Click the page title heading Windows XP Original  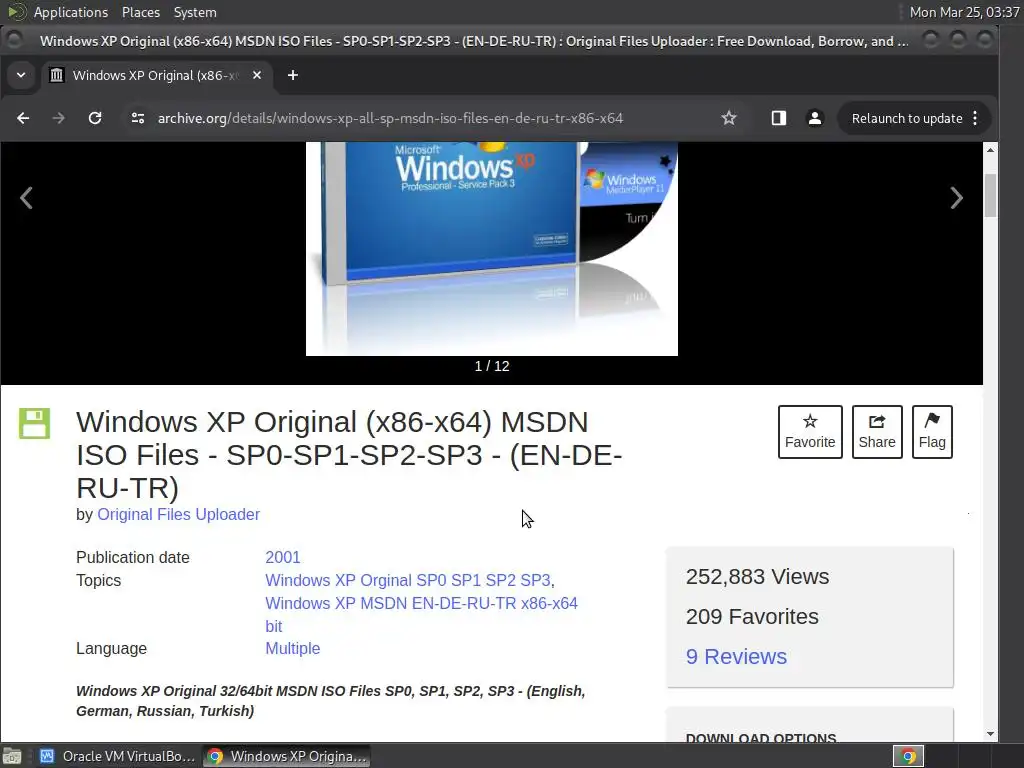(349, 455)
